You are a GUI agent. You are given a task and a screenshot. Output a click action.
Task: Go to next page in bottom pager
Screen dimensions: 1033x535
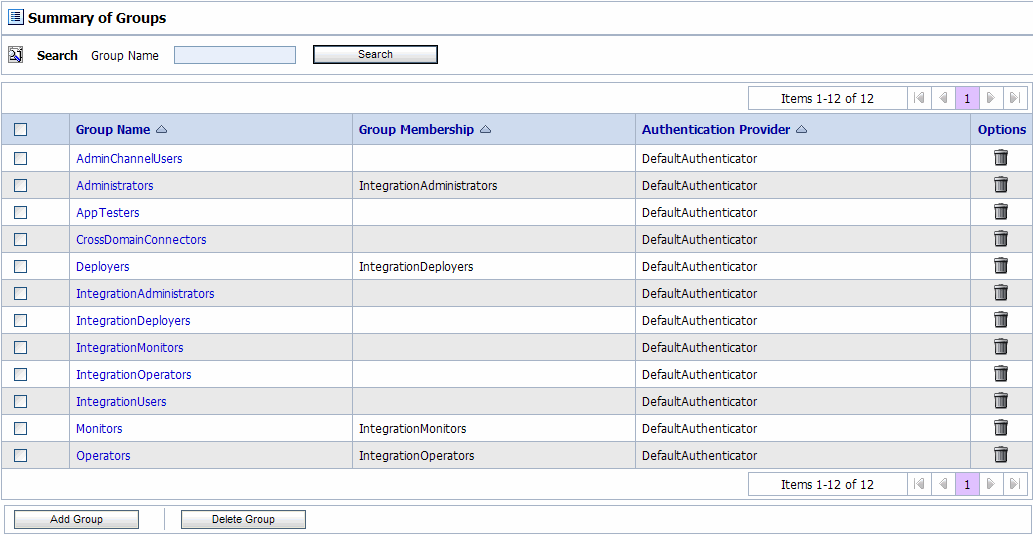click(990, 484)
